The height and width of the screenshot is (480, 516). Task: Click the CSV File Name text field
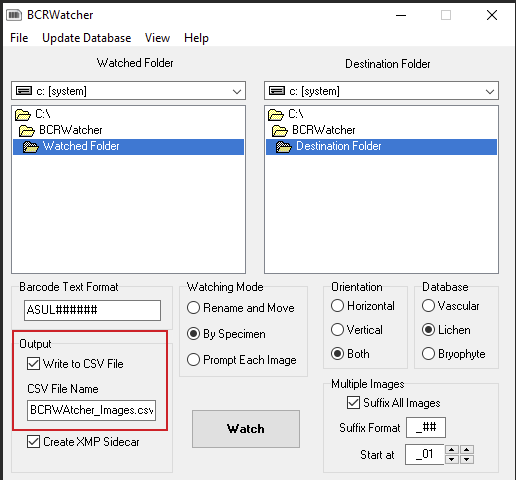tap(91, 410)
